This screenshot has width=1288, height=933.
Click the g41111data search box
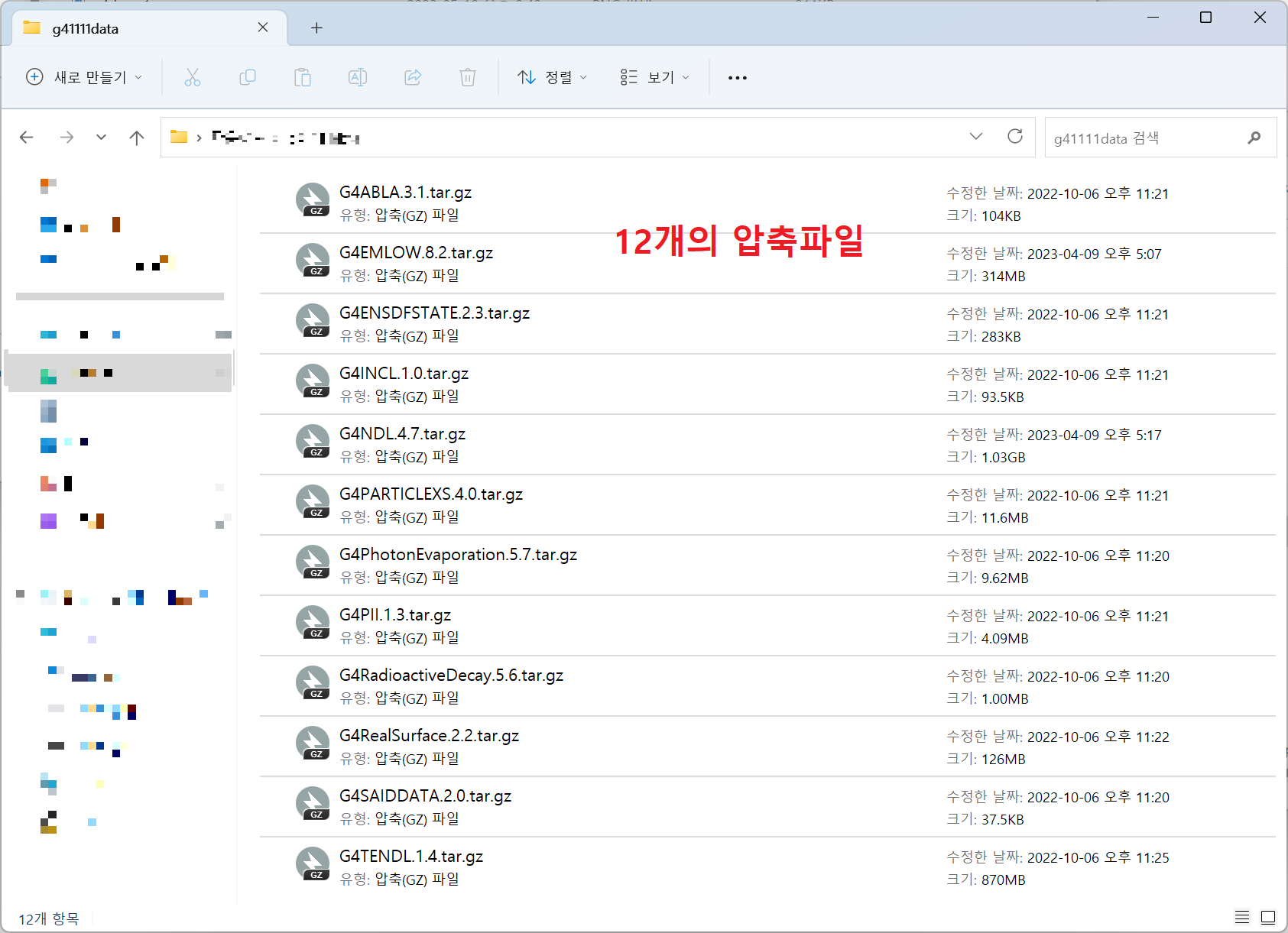[x=1147, y=138]
